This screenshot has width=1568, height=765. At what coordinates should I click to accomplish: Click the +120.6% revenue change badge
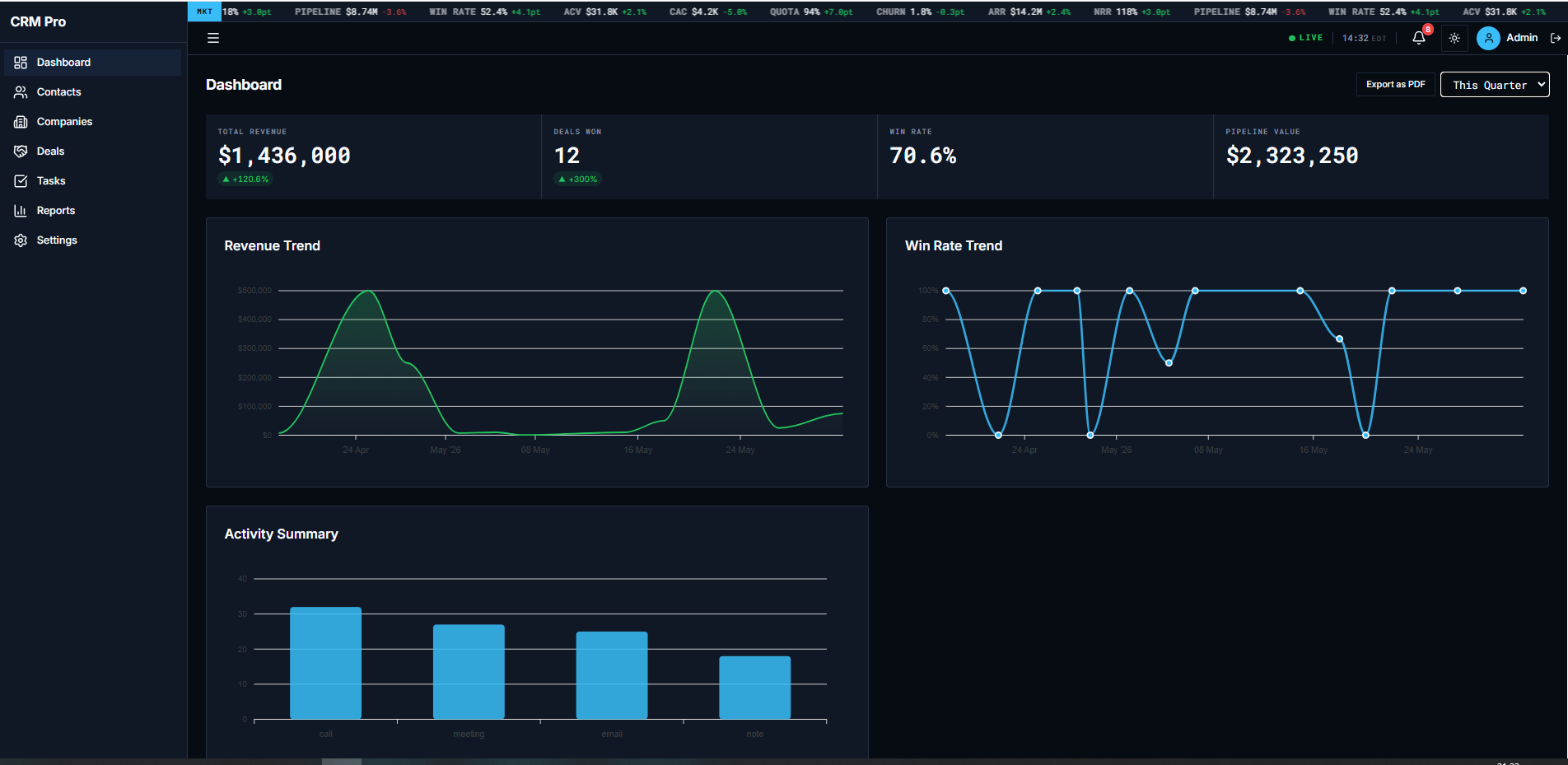[x=245, y=180]
